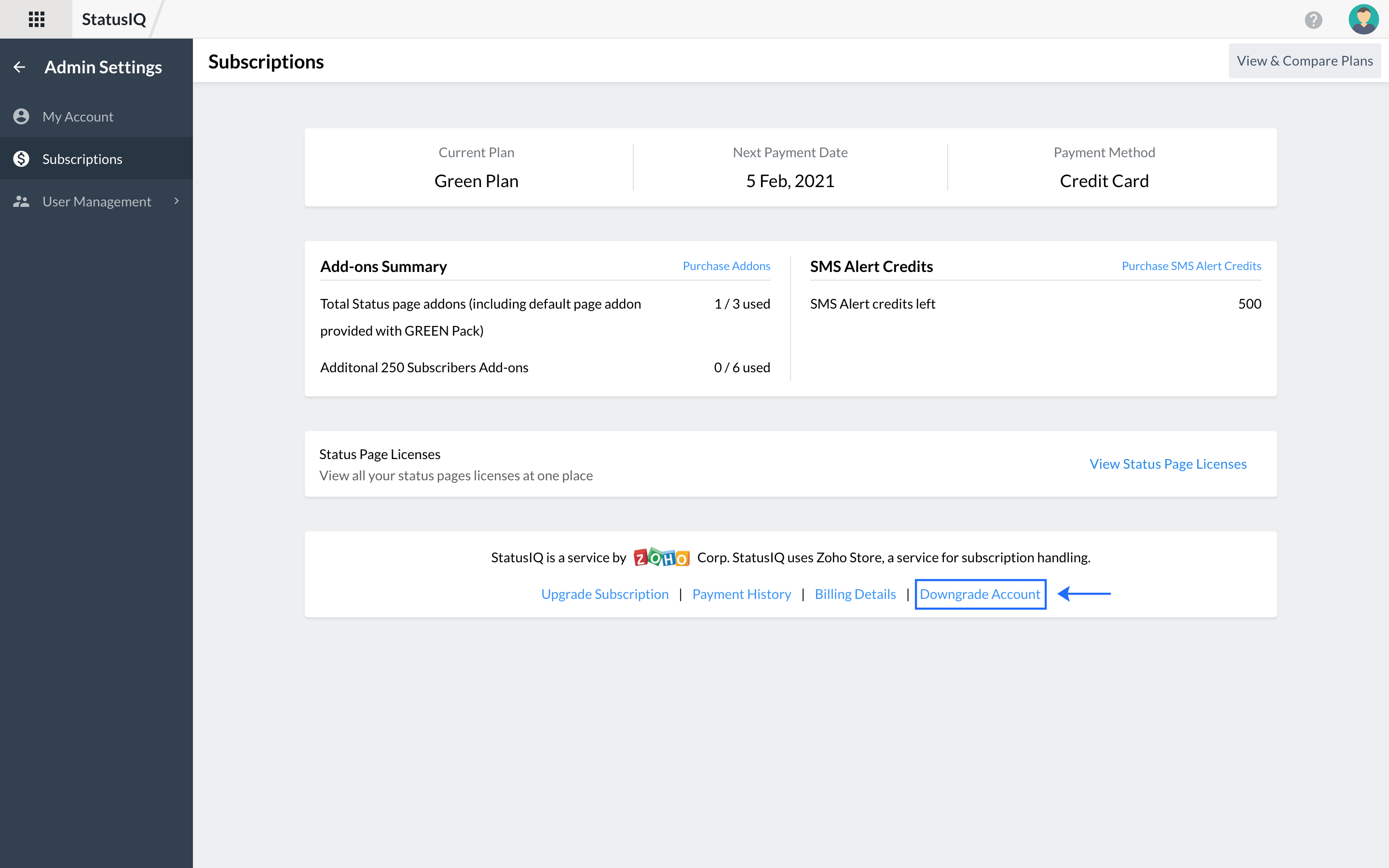Click Downgrade Account link
Image resolution: width=1389 pixels, height=868 pixels.
pos(980,594)
